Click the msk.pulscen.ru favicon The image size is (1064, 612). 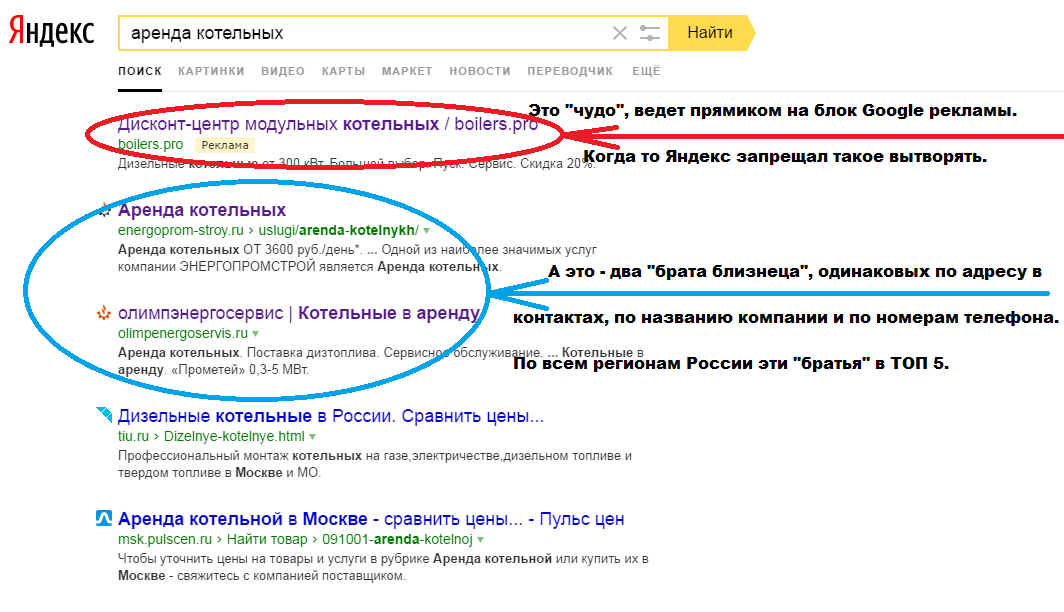(104, 518)
